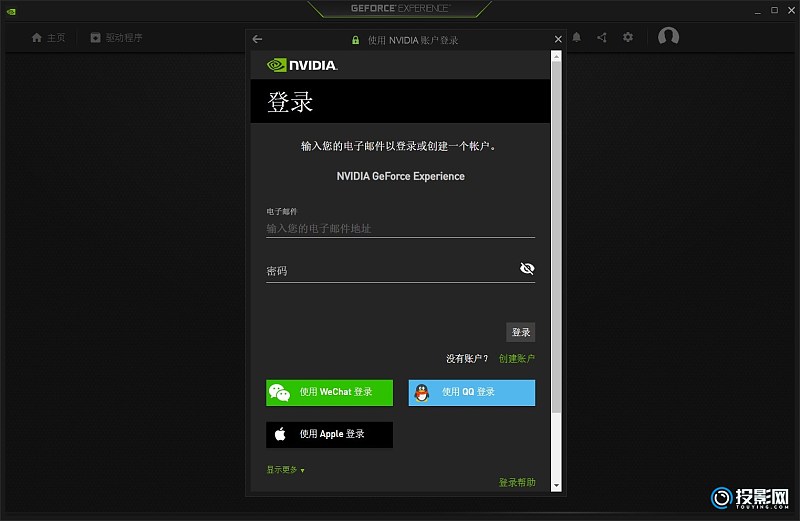Open settings via the gear icon
The height and width of the screenshot is (521, 800).
pos(628,37)
